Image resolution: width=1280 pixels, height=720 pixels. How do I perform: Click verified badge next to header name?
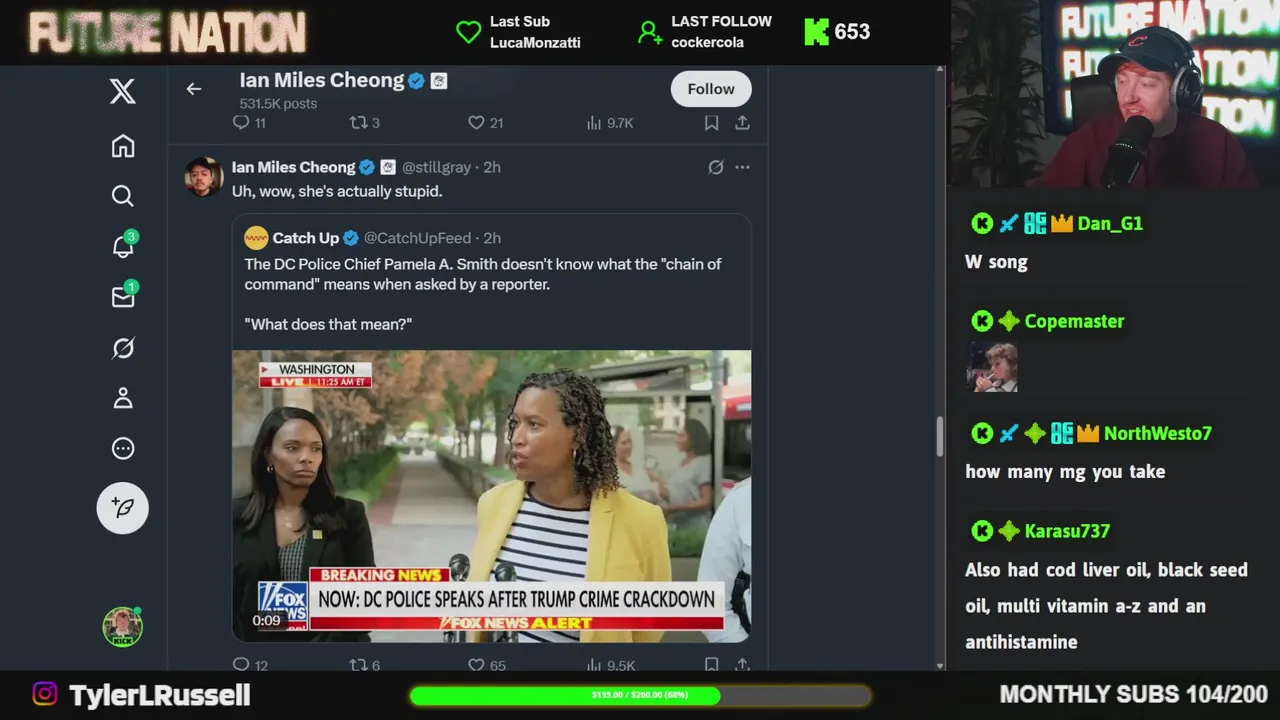(417, 82)
